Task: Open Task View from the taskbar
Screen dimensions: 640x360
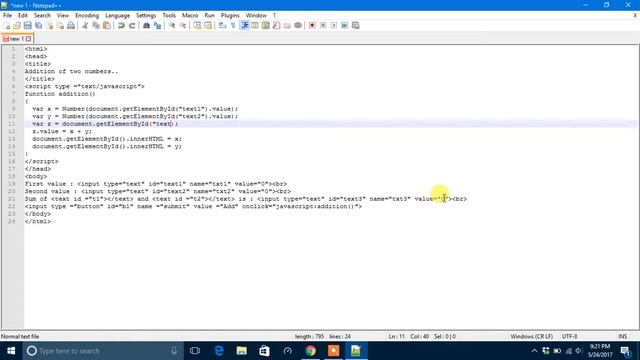Action: pos(195,351)
